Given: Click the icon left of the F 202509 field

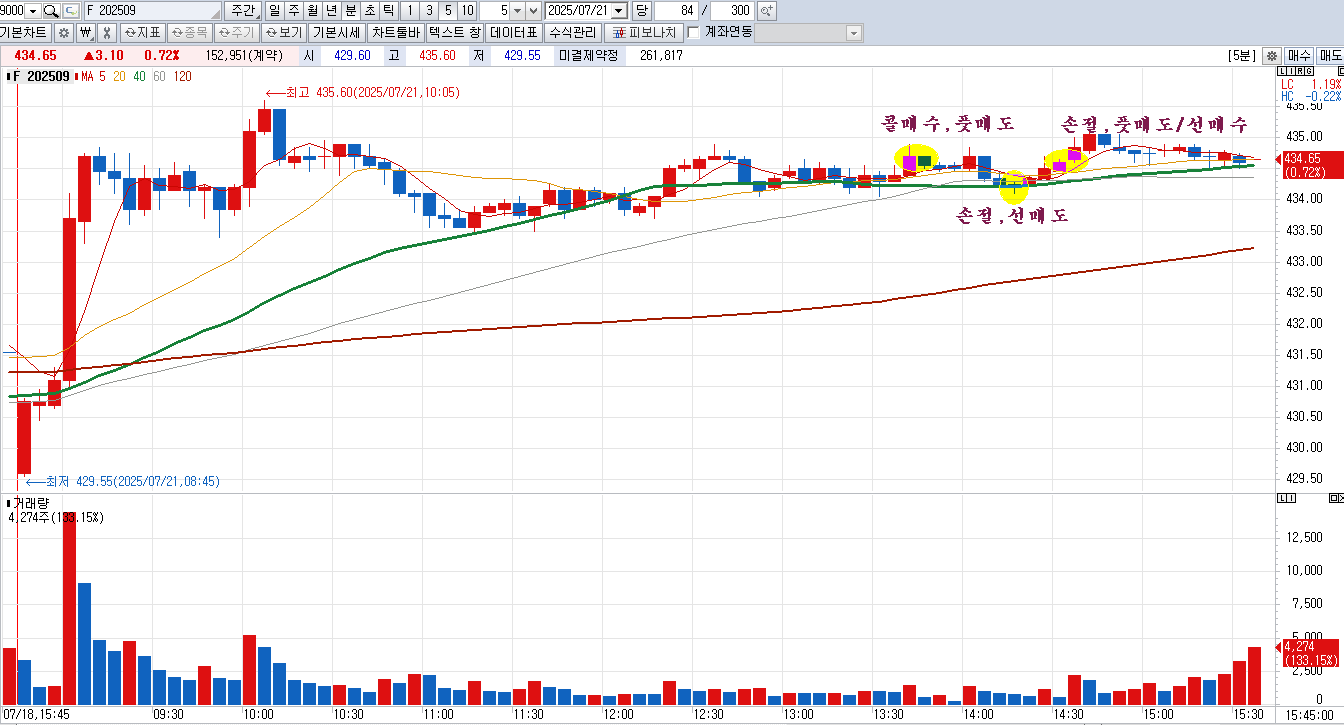Looking at the screenshot, I should (x=73, y=11).
